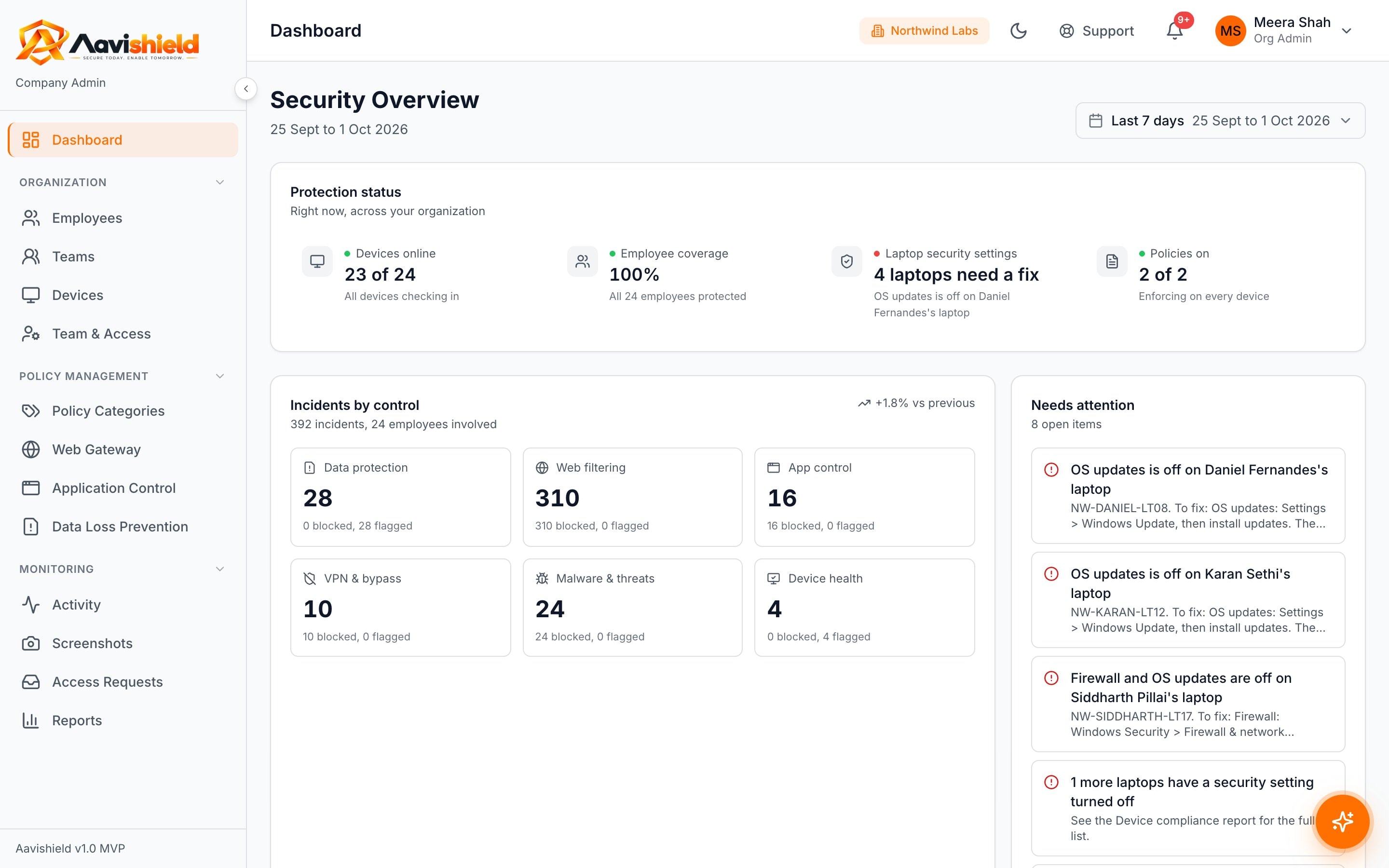Open Karan Sethi's OS updates alert
This screenshot has width=1389, height=868.
[x=1188, y=600]
